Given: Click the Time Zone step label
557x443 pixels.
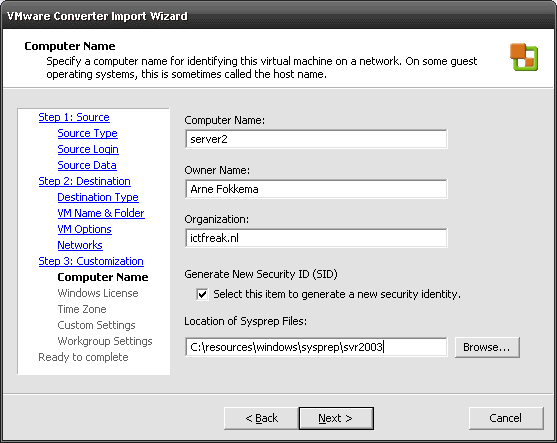Looking at the screenshot, I should tap(82, 309).
